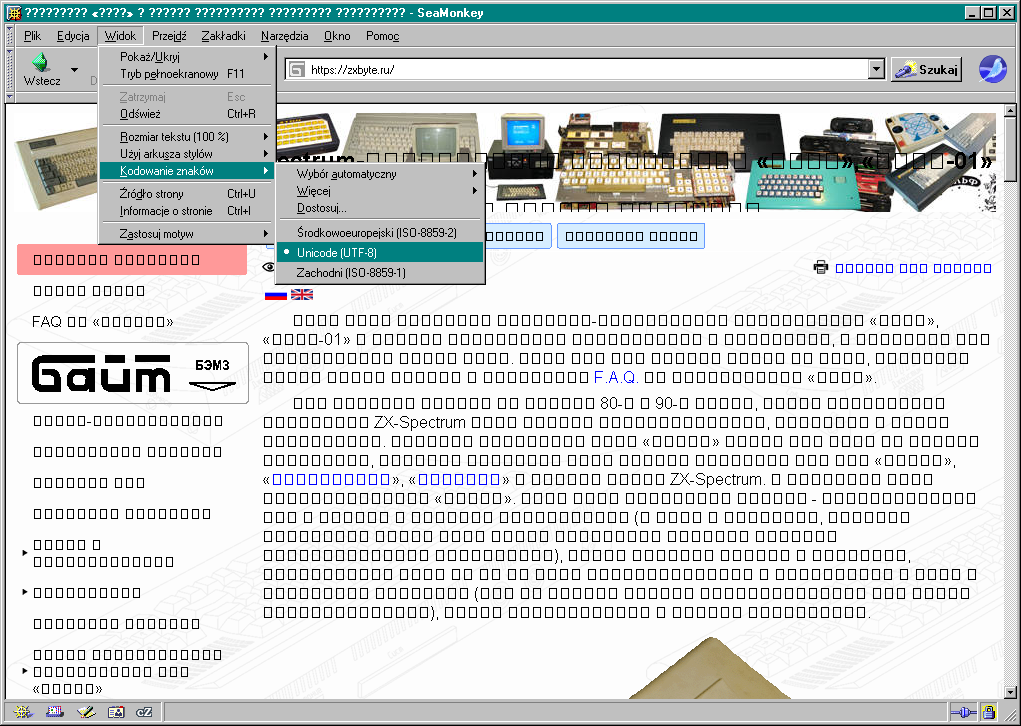
Task: Click the Wstecz back arrow icon
Action: [x=41, y=63]
